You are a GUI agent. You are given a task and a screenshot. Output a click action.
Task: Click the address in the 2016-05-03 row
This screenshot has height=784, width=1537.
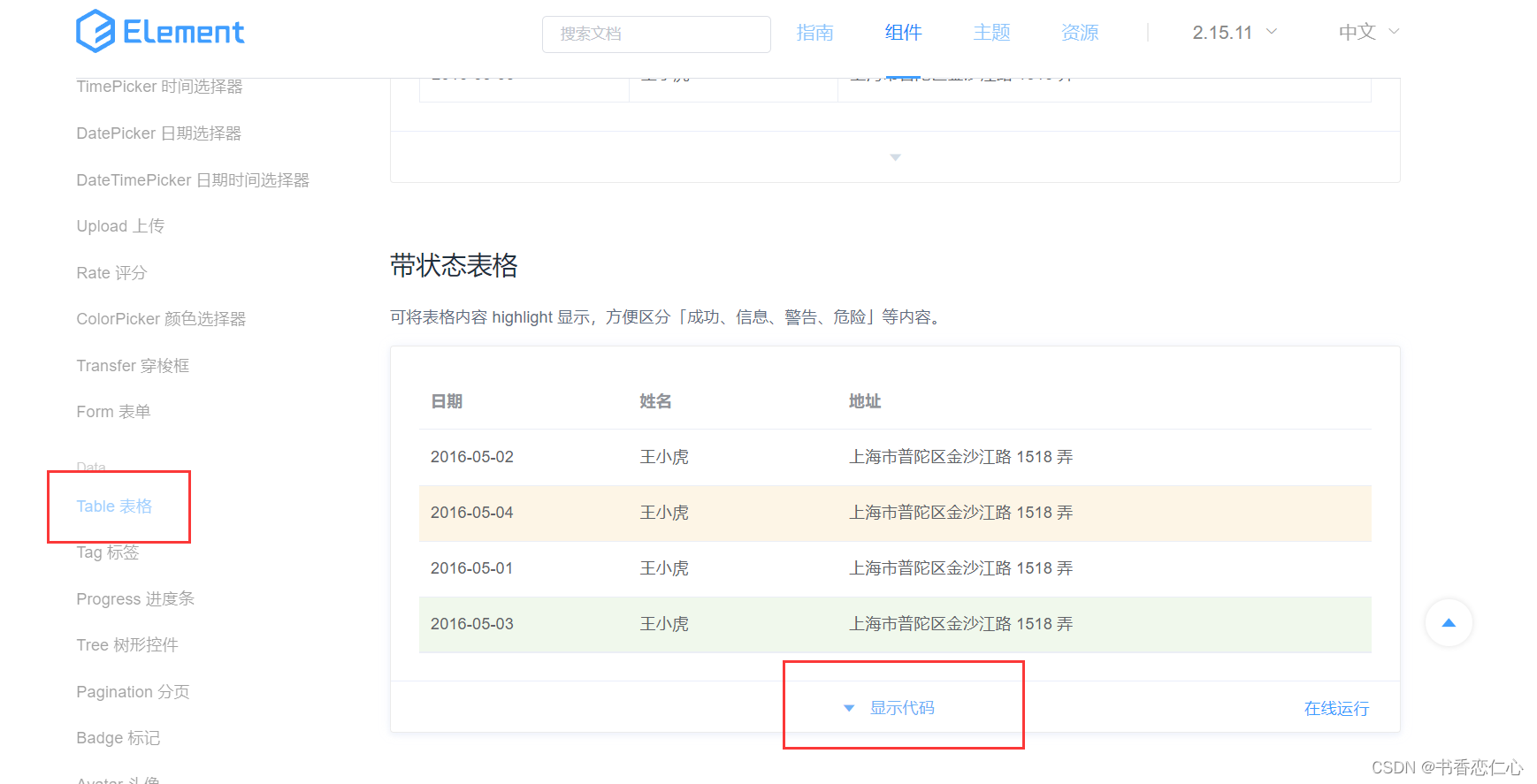(x=961, y=624)
